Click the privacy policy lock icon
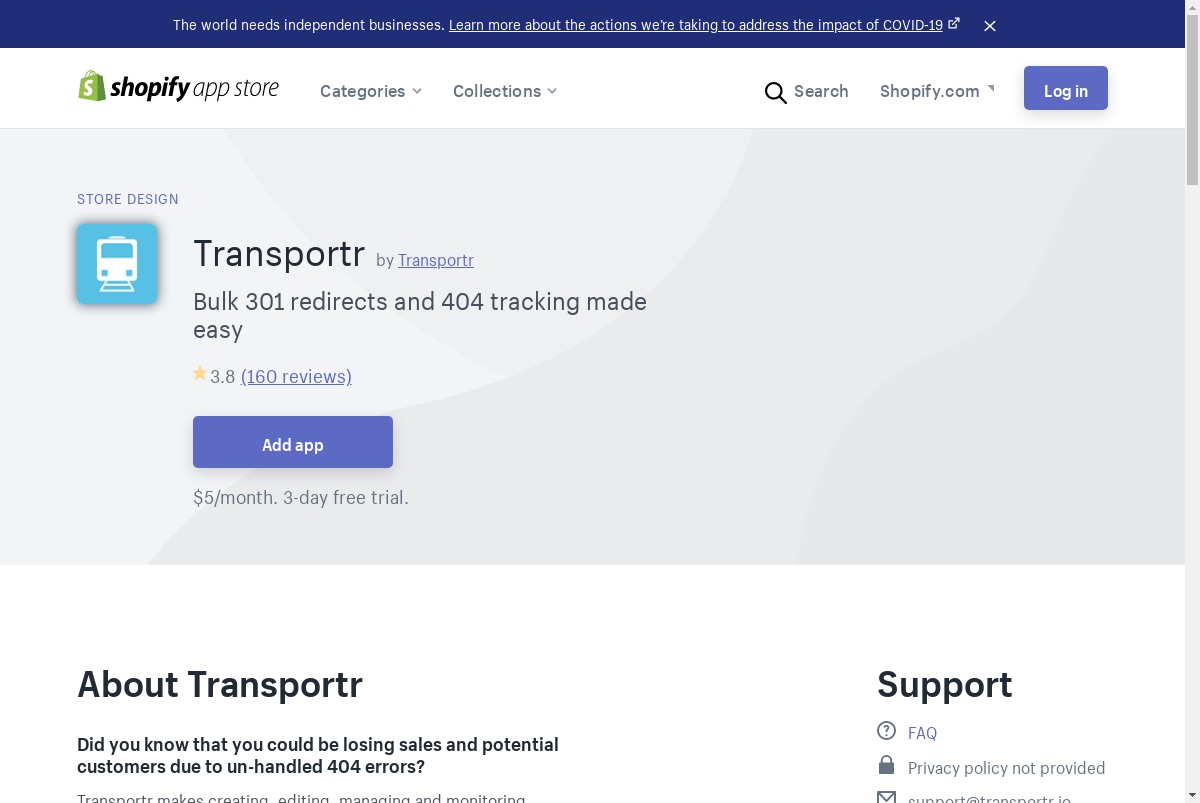 click(886, 765)
